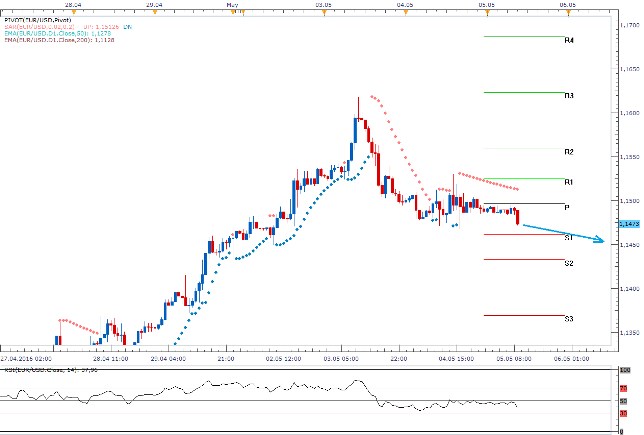This screenshot has height=435, width=644.
Task: Click the PIVOT(EUR/USD,Pivot) indicator label
Action: [x=37, y=19]
